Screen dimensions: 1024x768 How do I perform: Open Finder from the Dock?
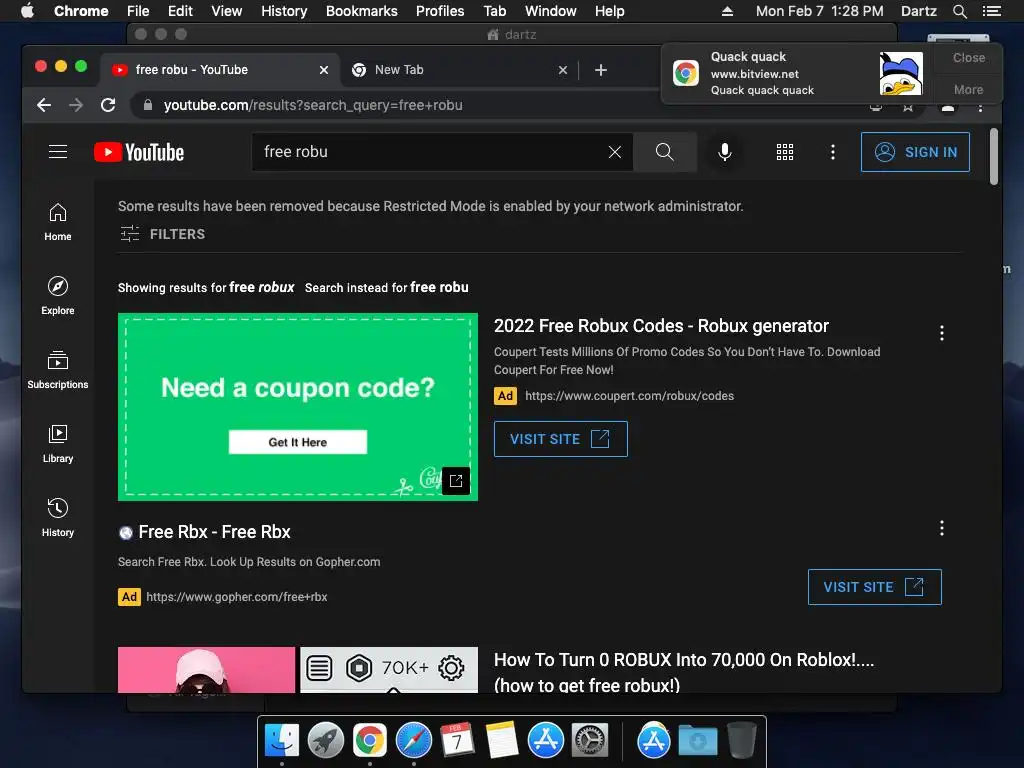pos(281,740)
